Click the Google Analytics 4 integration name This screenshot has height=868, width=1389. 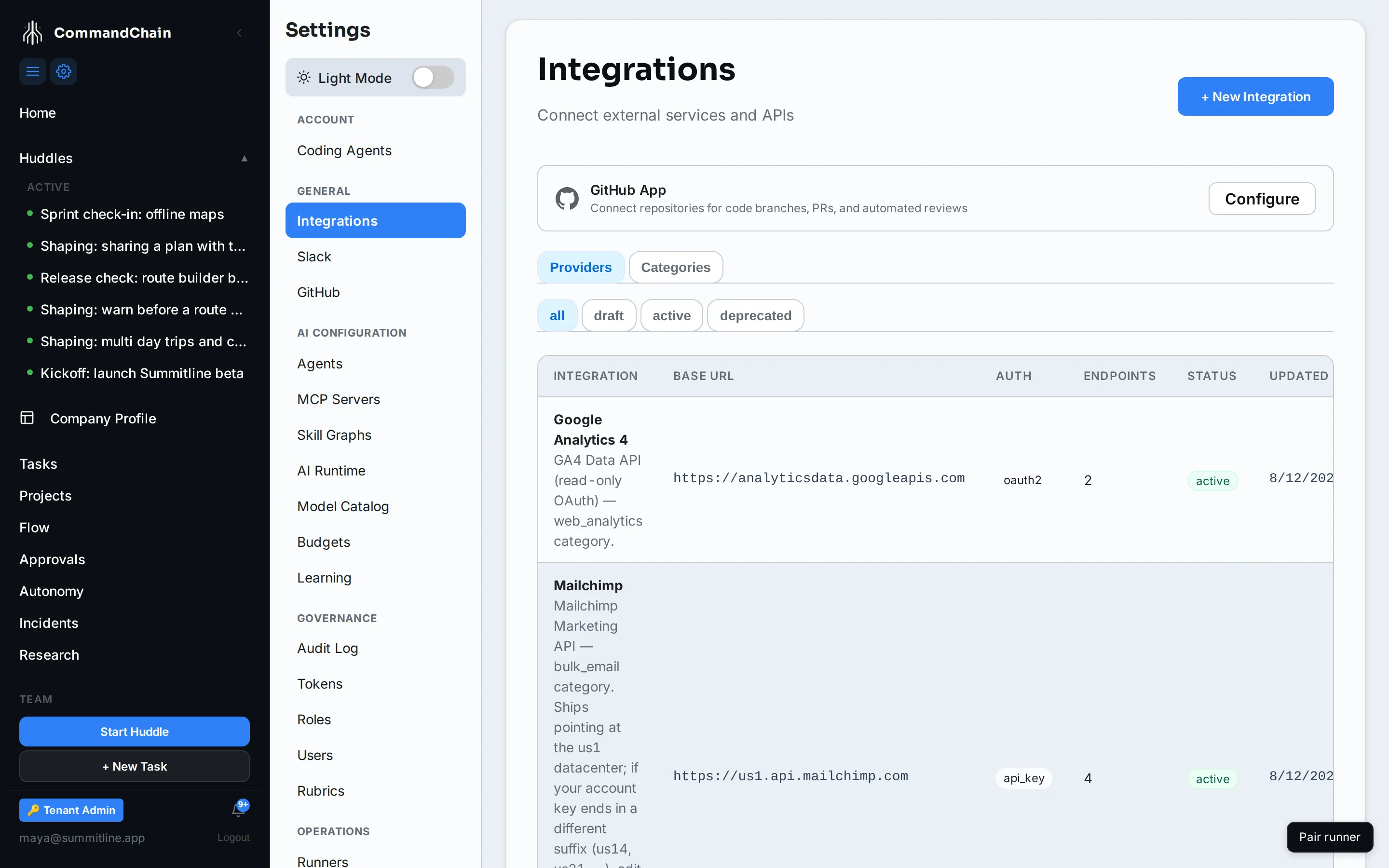(591, 429)
